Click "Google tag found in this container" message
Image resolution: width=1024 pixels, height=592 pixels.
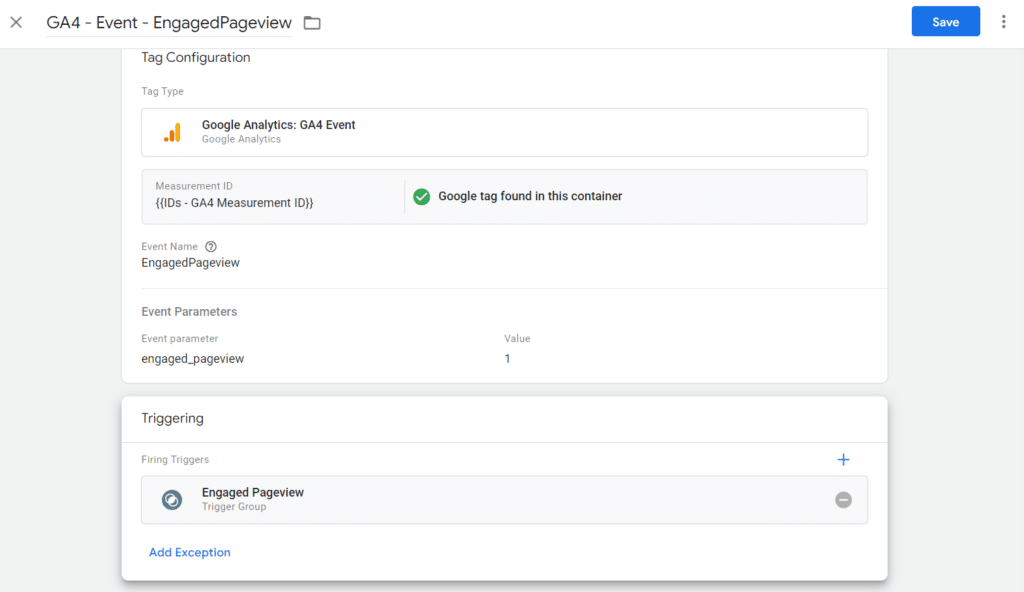(530, 197)
